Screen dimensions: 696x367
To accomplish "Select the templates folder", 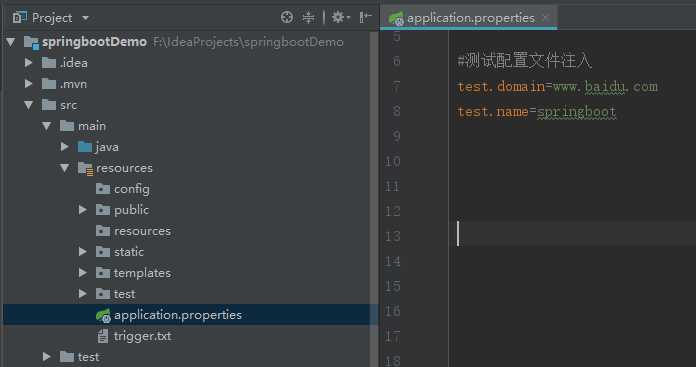I will pyautogui.click(x=142, y=273).
